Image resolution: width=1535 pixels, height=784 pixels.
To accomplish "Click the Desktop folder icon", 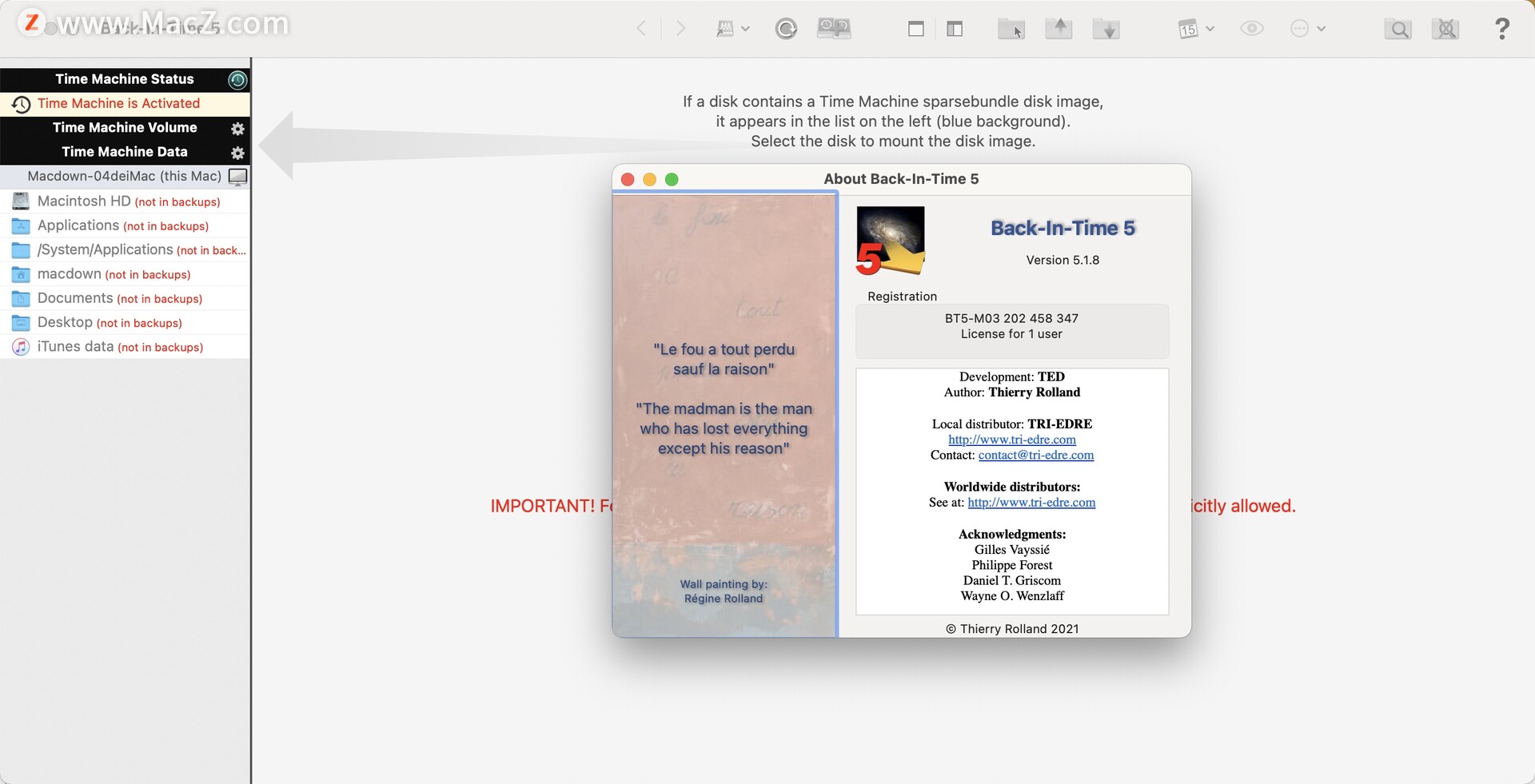I will coord(21,323).
